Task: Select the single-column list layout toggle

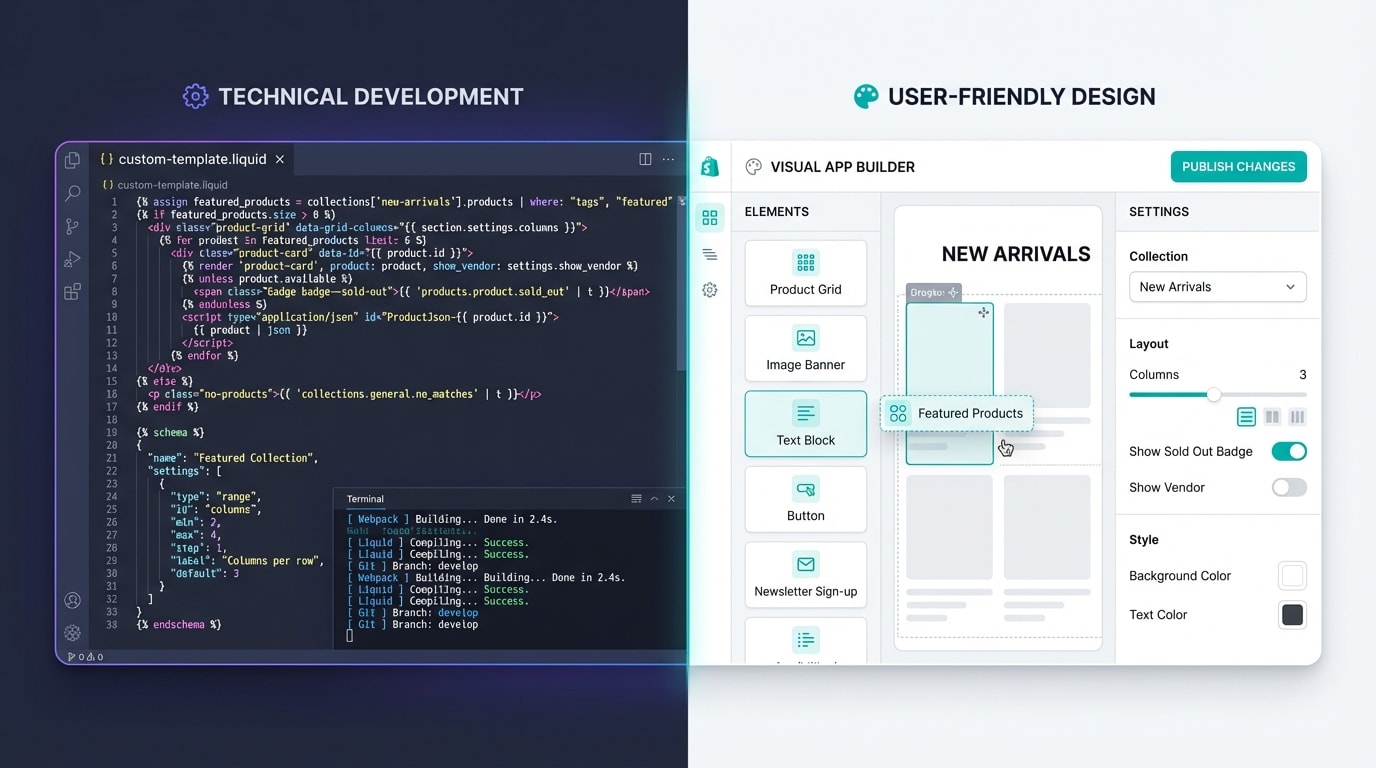Action: click(1246, 417)
